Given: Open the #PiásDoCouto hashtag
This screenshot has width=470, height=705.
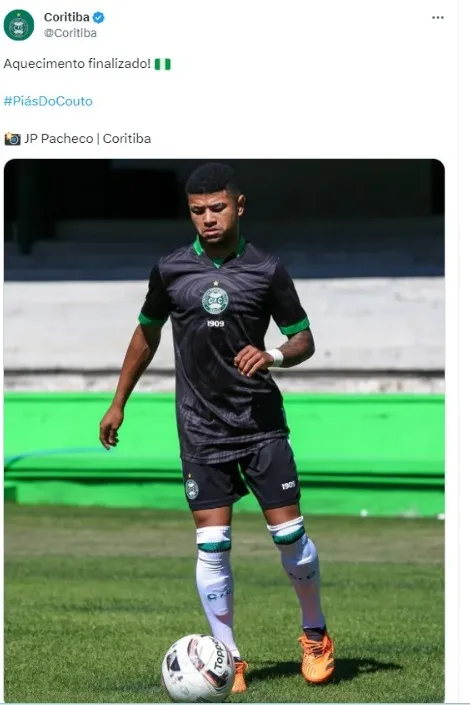Looking at the screenshot, I should point(48,101).
